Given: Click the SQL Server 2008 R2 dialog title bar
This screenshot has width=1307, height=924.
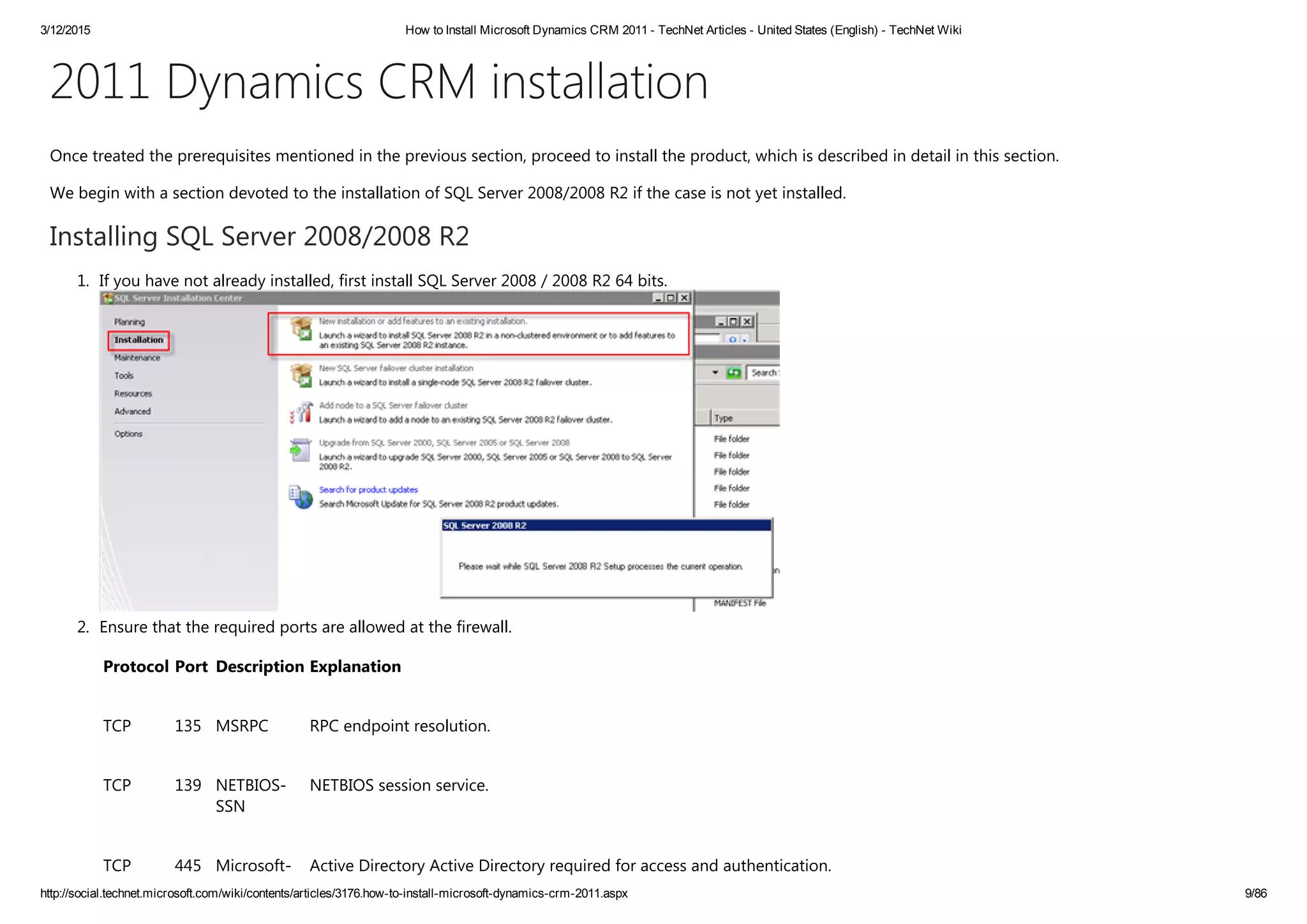Looking at the screenshot, I should (606, 526).
